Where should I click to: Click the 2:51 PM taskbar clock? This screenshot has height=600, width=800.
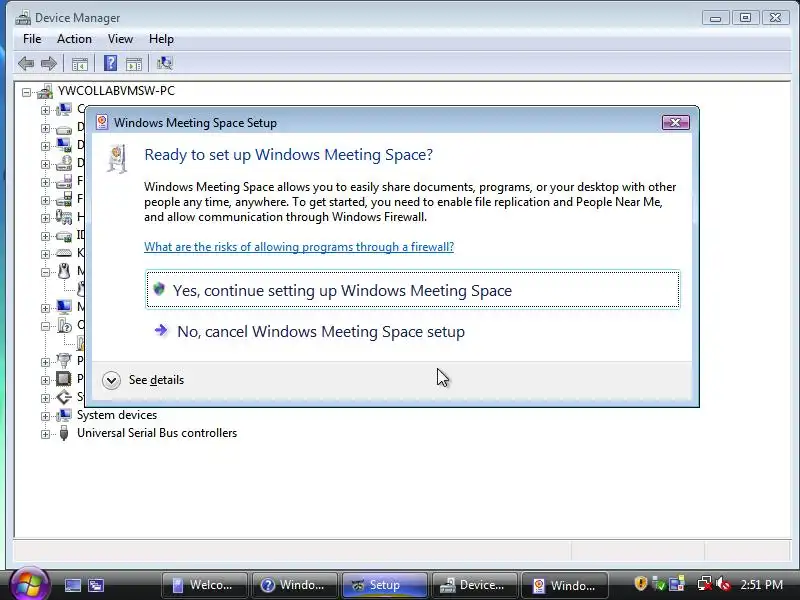click(x=761, y=584)
